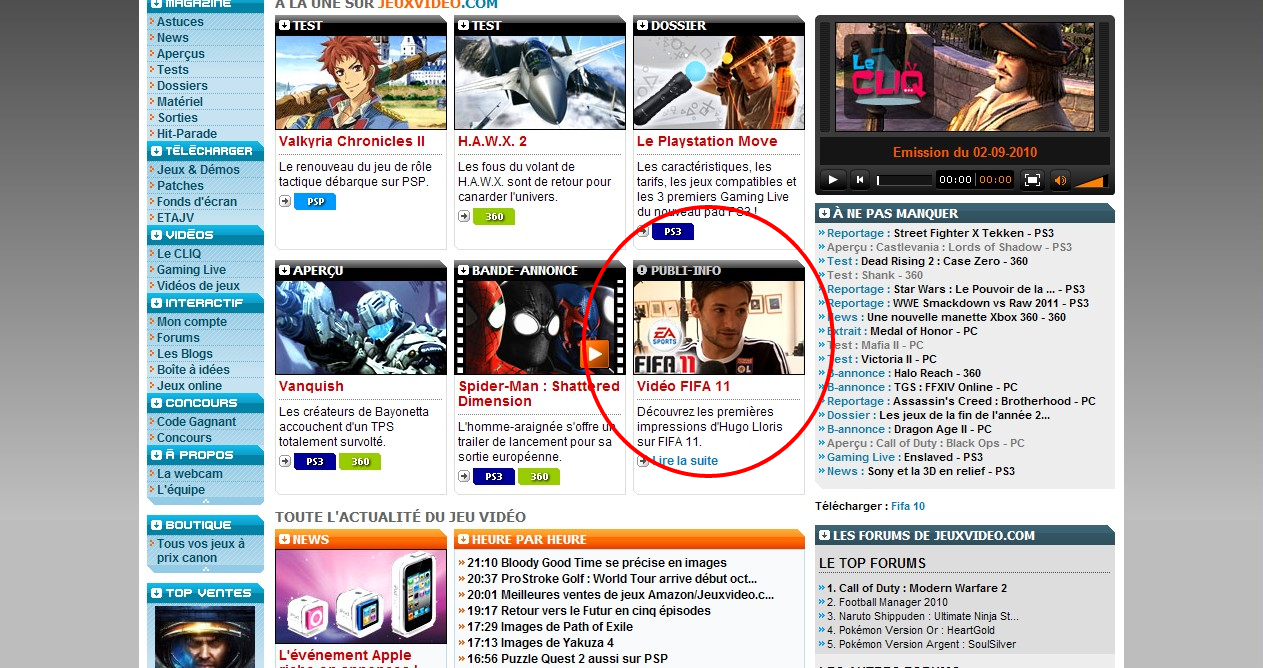The image size is (1263, 668).
Task: Click arrow icon of TEST header above Valkyria Chronicles
Action: [x=285, y=25]
